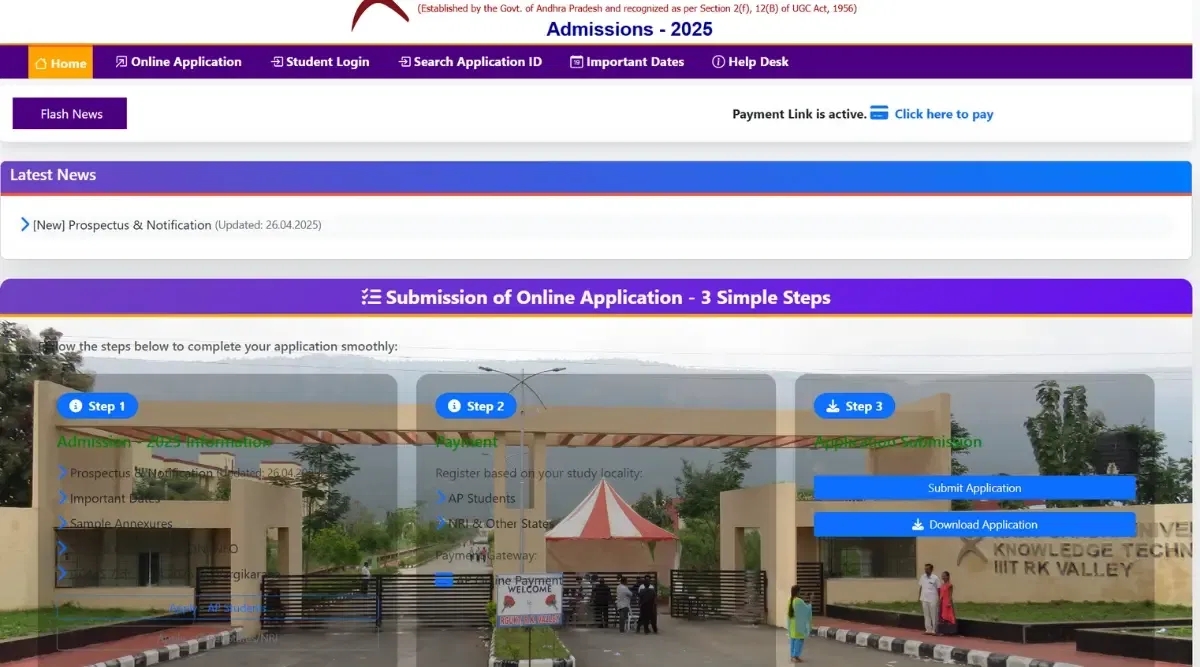Click the Help Desk info icon
The image size is (1200, 667).
click(x=718, y=62)
